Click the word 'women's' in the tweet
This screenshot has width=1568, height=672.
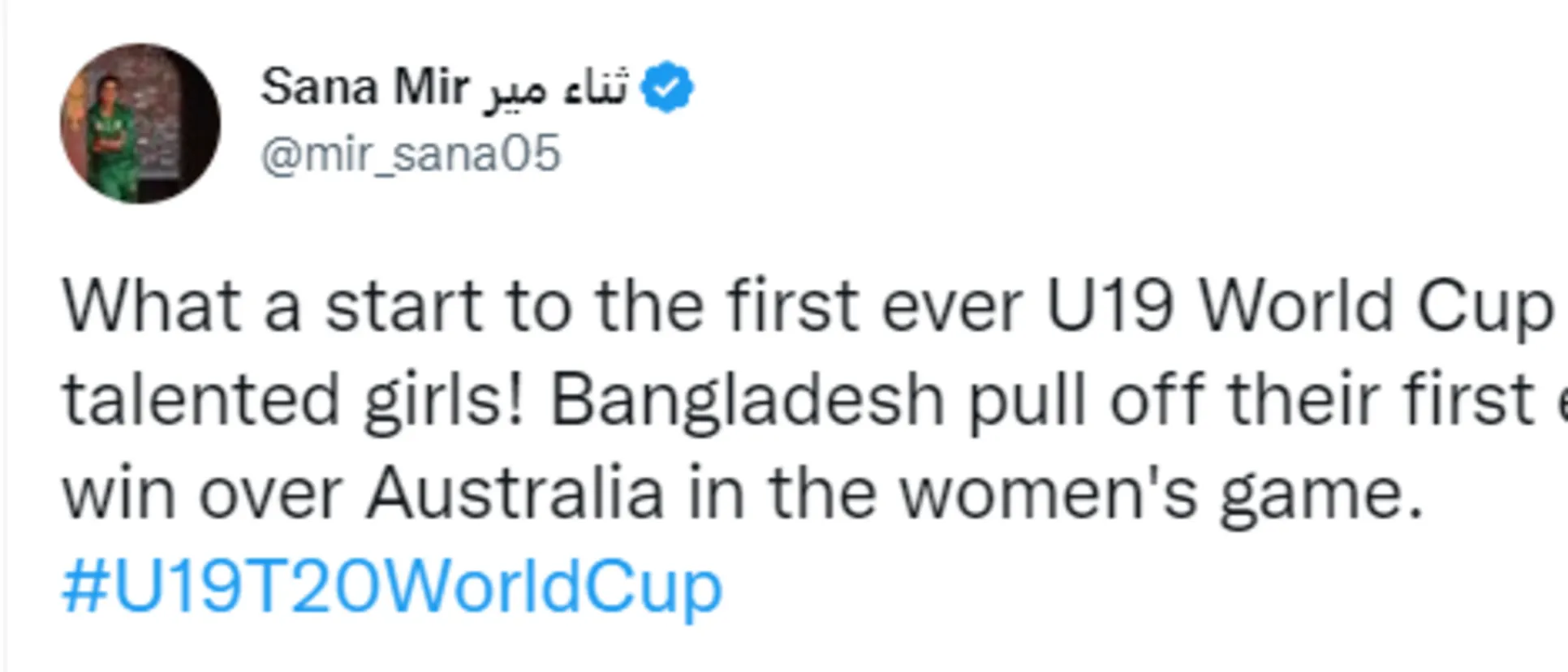point(1048,493)
